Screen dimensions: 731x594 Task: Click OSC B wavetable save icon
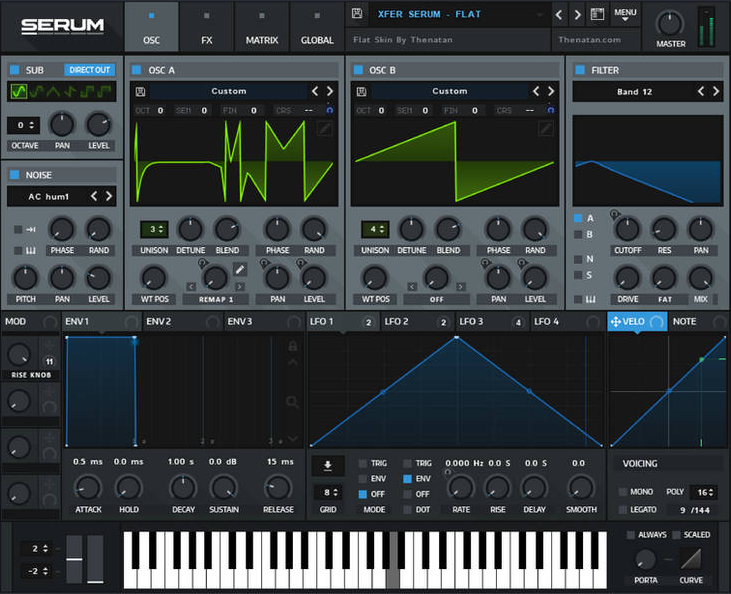(361, 91)
